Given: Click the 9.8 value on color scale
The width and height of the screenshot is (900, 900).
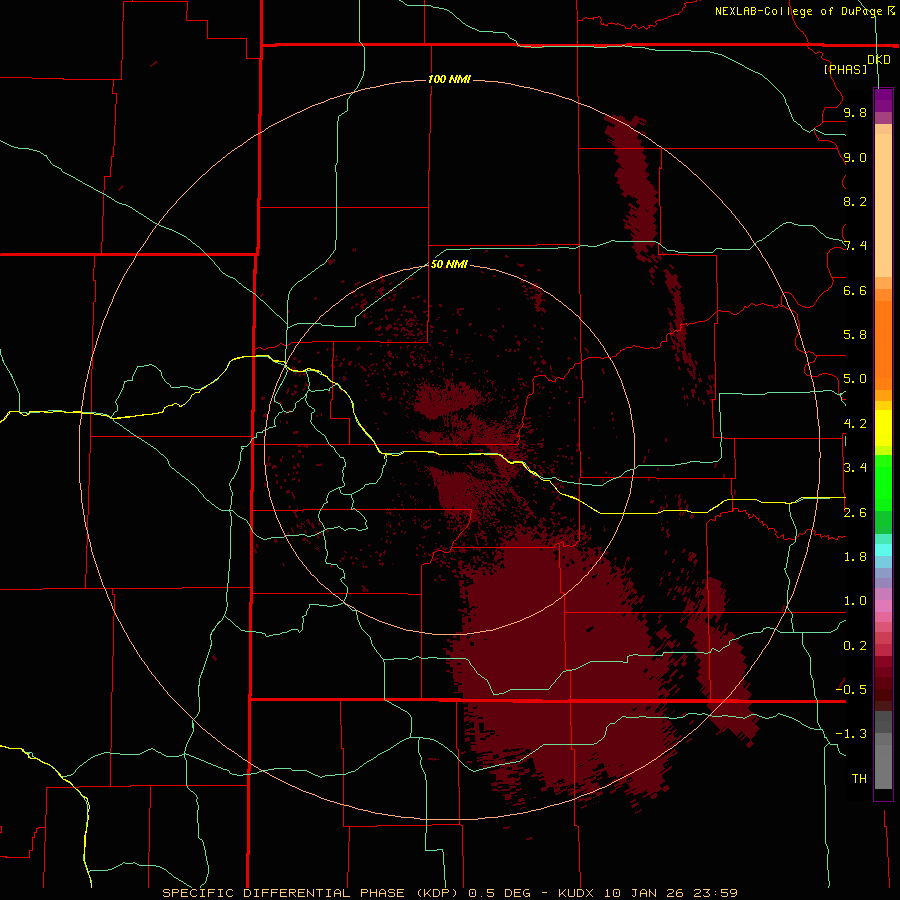Looking at the screenshot, I should [855, 112].
